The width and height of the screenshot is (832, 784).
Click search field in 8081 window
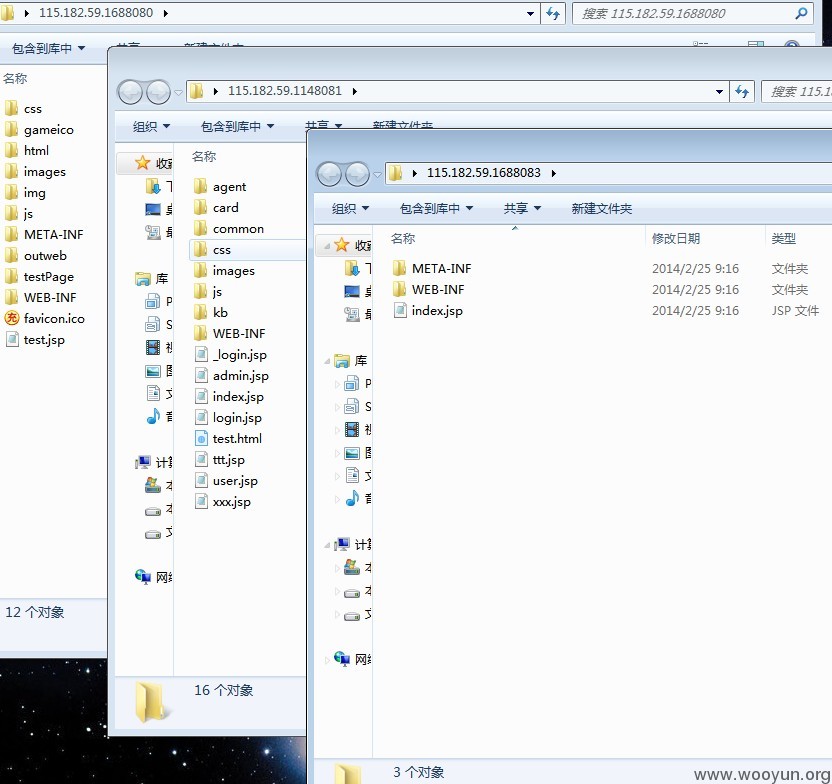point(797,92)
